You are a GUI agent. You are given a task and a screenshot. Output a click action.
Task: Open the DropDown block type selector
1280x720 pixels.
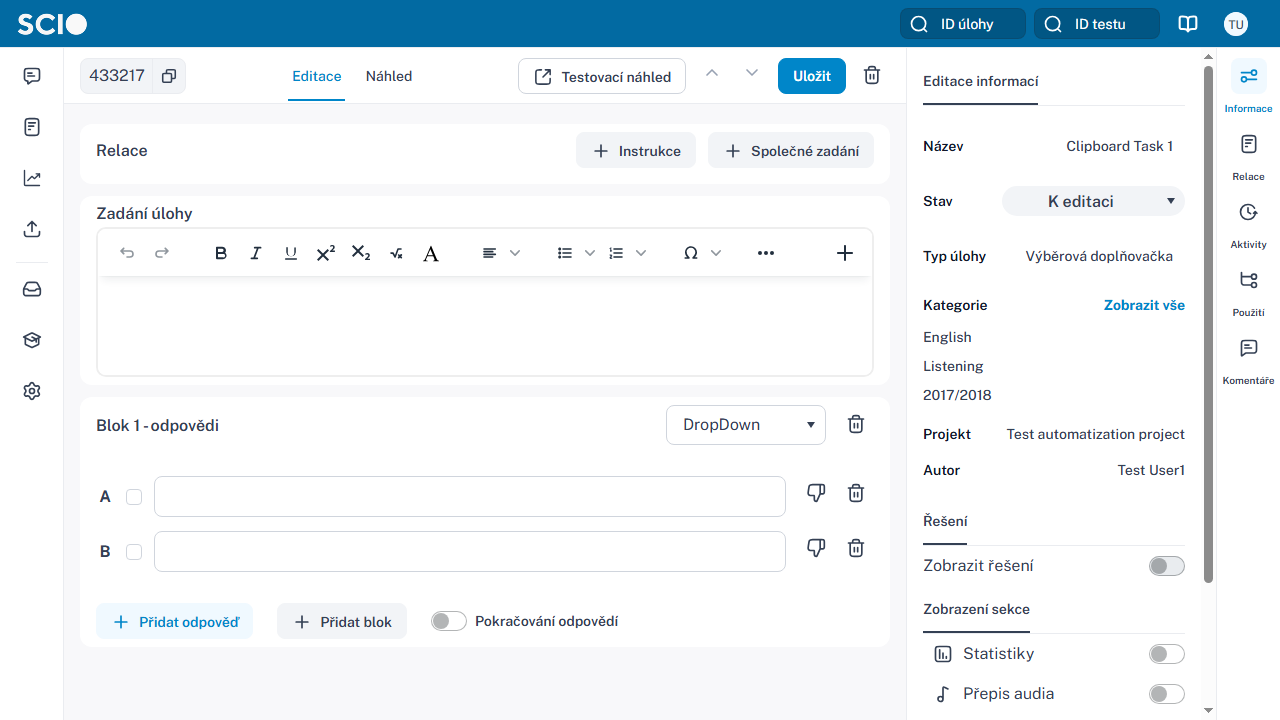point(746,425)
